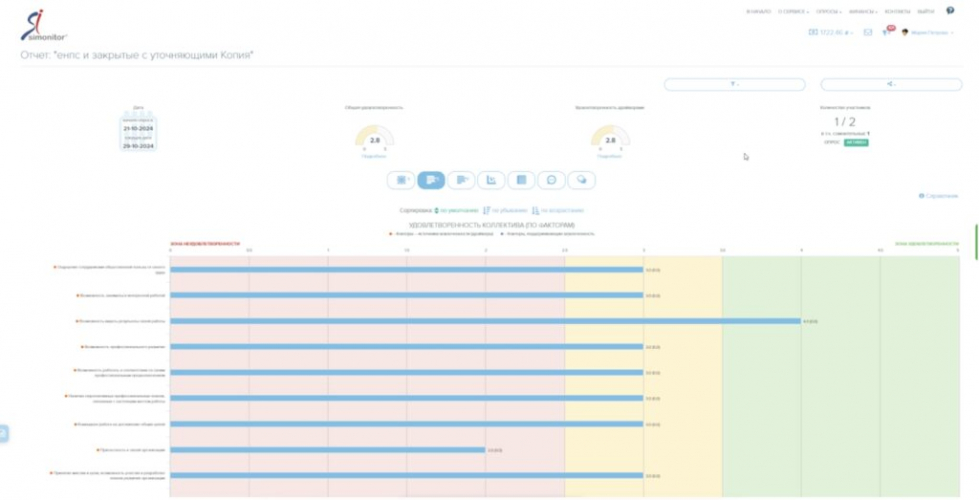Image resolution: width=979 pixels, height=500 pixels.
Task: Open Подробнее under overall satisfaction gauge
Action: [374, 157]
